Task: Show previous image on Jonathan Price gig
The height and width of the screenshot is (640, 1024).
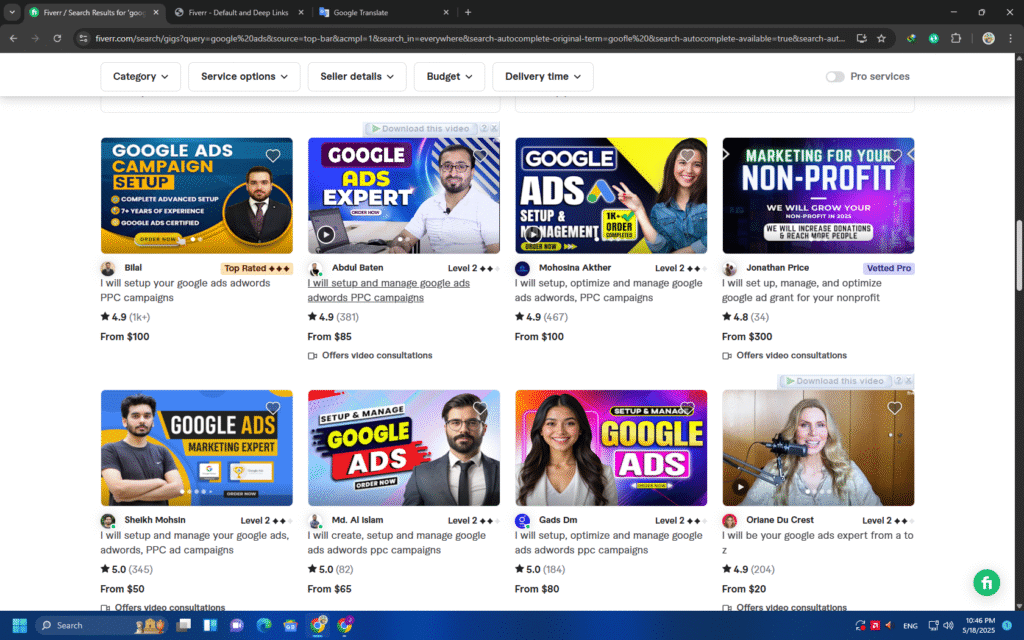Action: tap(726, 154)
